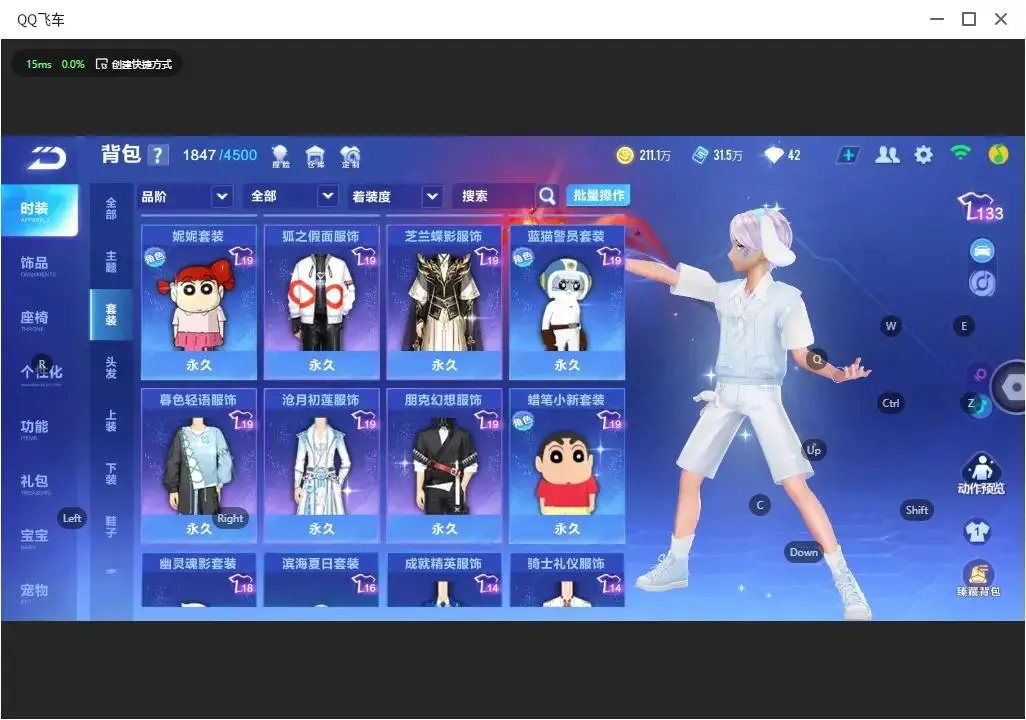Screen dimensions: 1026x720
Task: Select the 暮色轻语服饰 outfit card
Action: 199,465
